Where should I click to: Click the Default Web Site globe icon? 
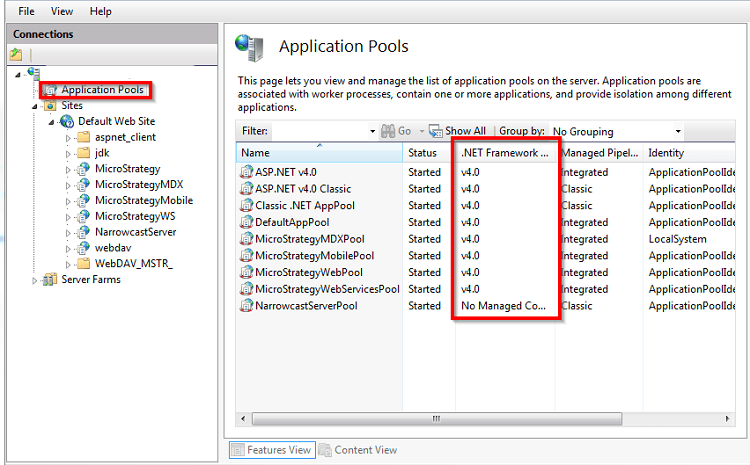click(x=67, y=121)
